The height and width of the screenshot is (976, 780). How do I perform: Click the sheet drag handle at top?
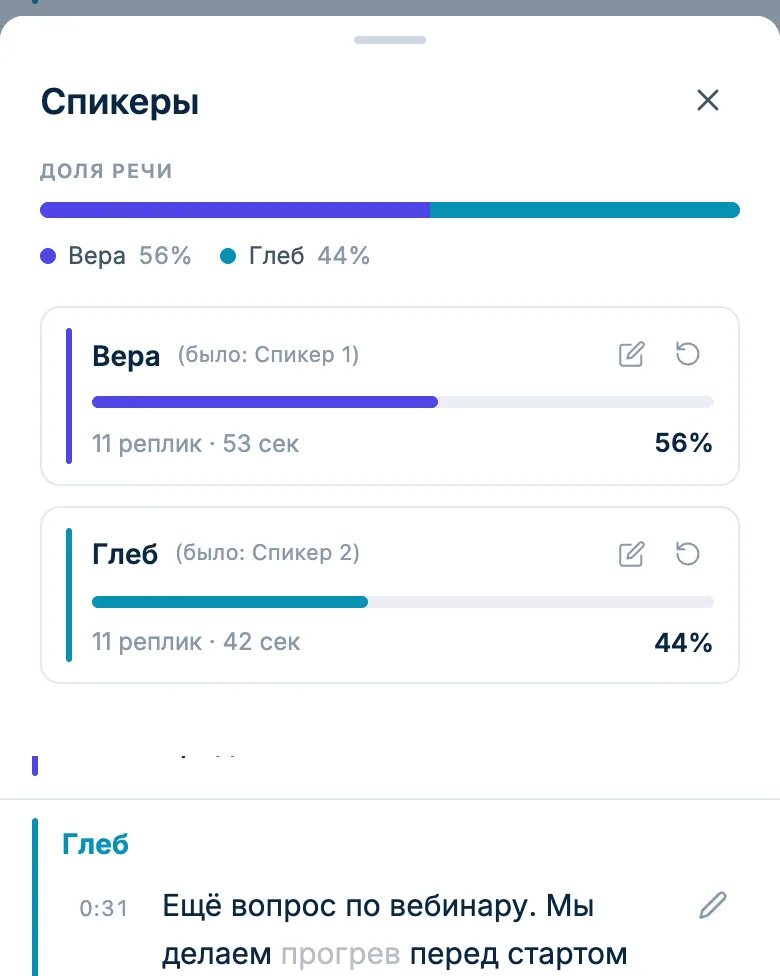pos(390,40)
